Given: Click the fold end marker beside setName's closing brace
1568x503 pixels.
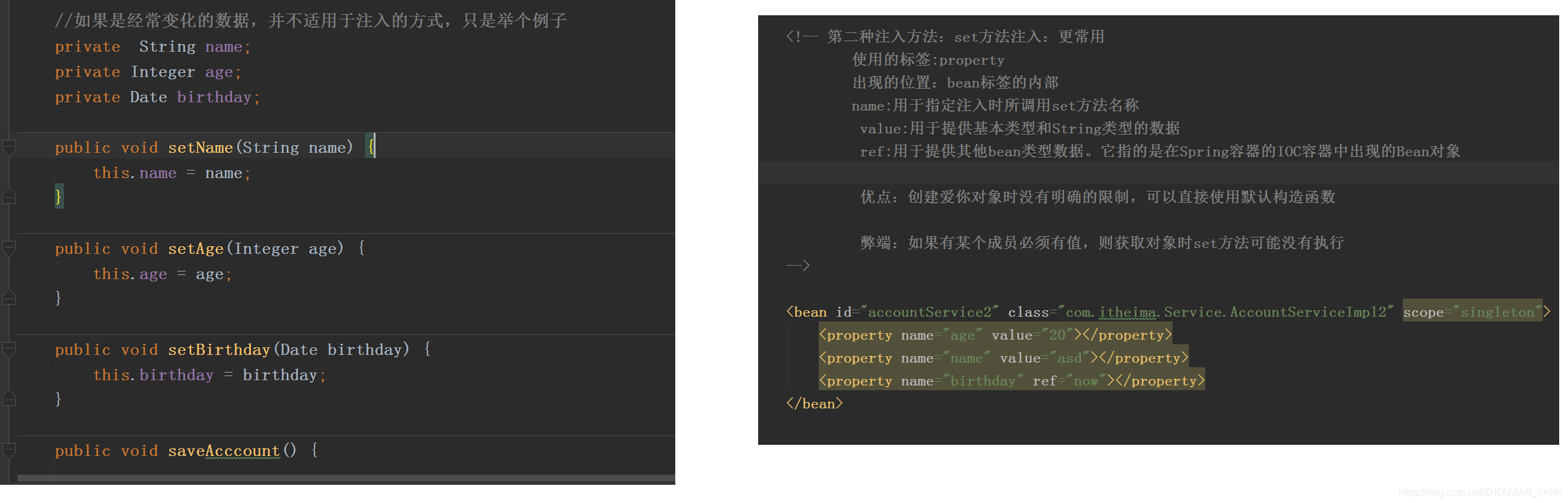Looking at the screenshot, I should (x=9, y=196).
